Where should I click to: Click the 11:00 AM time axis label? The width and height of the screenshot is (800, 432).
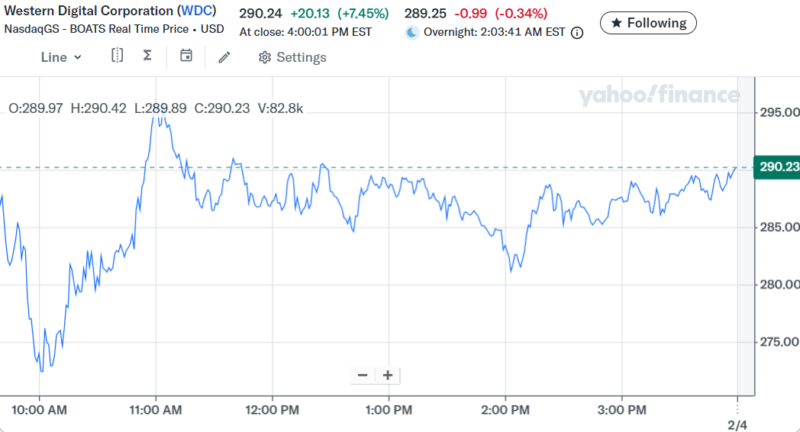pos(155,410)
